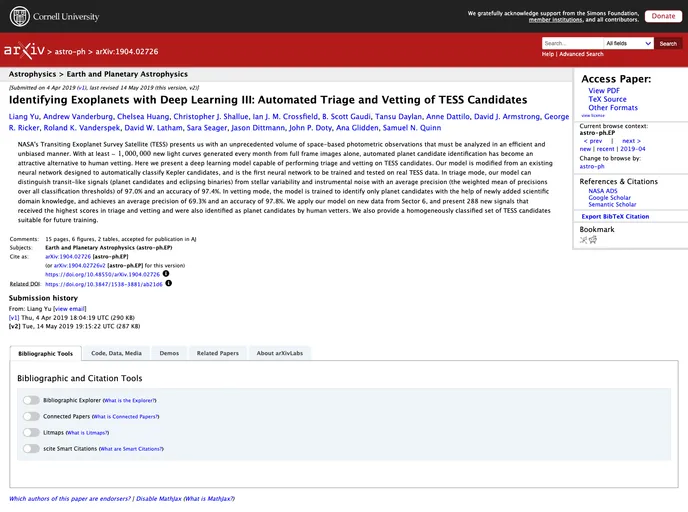The image size is (688, 512).
Task: Turn on the Litmaps toggle
Action: (x=31, y=433)
